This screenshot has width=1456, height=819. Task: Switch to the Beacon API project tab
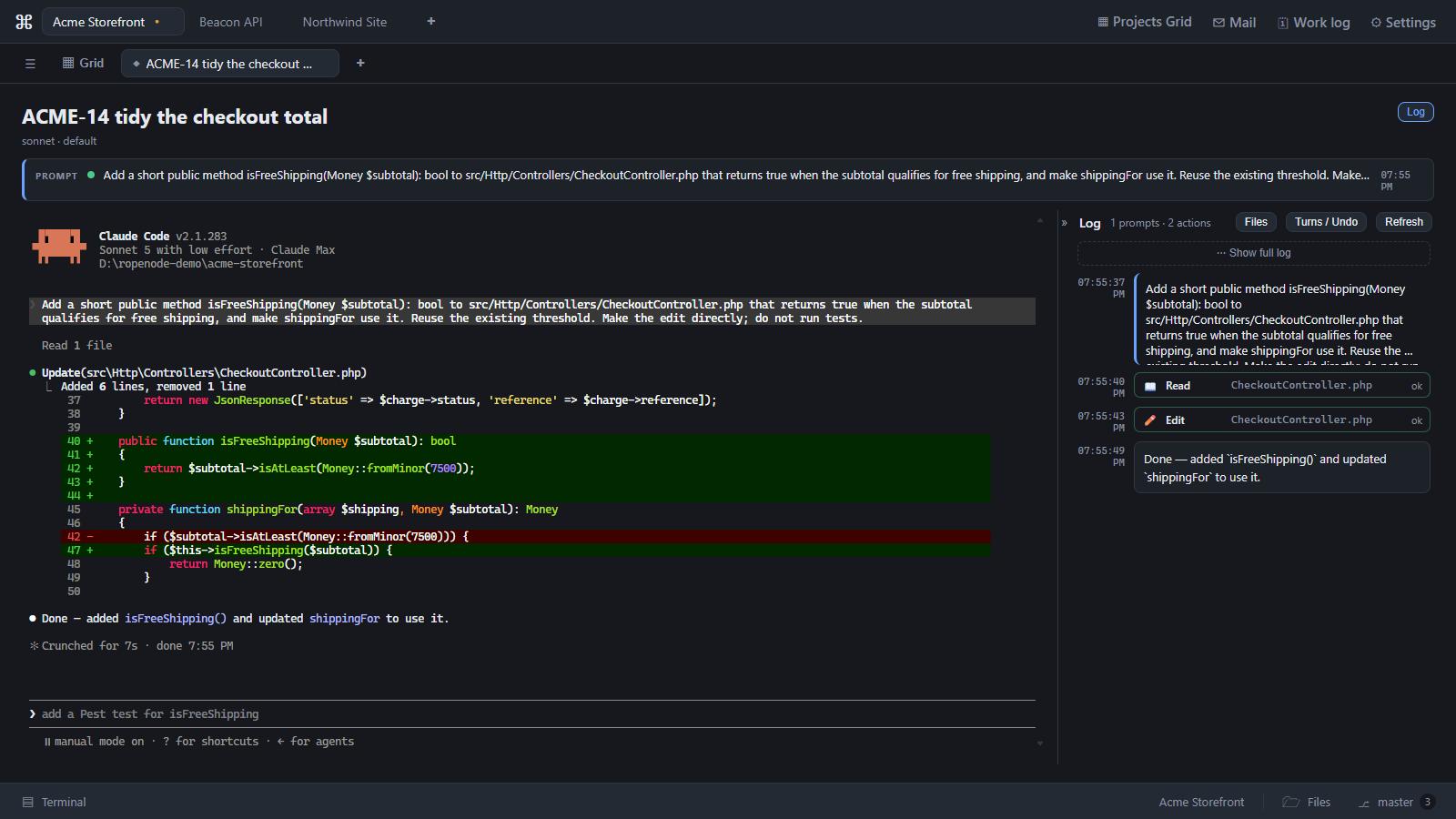pyautogui.click(x=231, y=22)
